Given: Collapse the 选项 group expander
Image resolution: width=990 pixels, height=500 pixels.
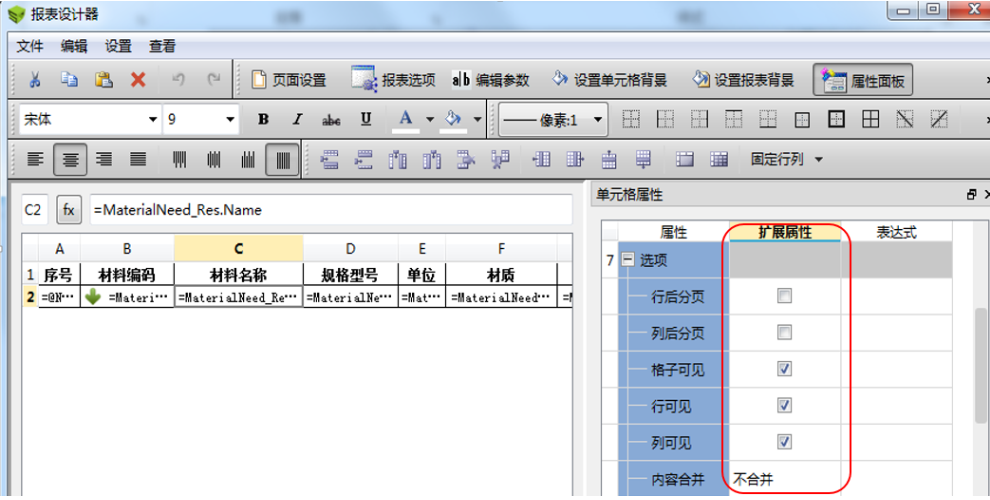Looking at the screenshot, I should click(628, 259).
